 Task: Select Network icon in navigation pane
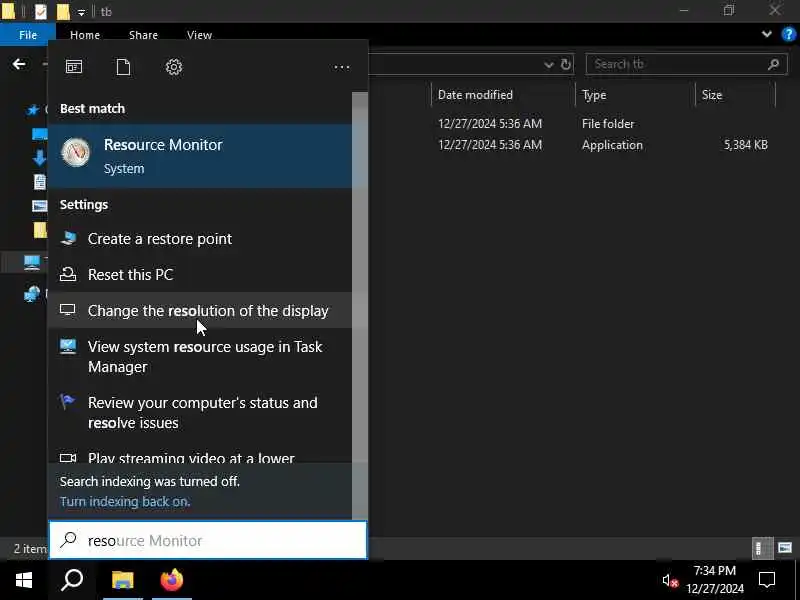click(x=32, y=293)
